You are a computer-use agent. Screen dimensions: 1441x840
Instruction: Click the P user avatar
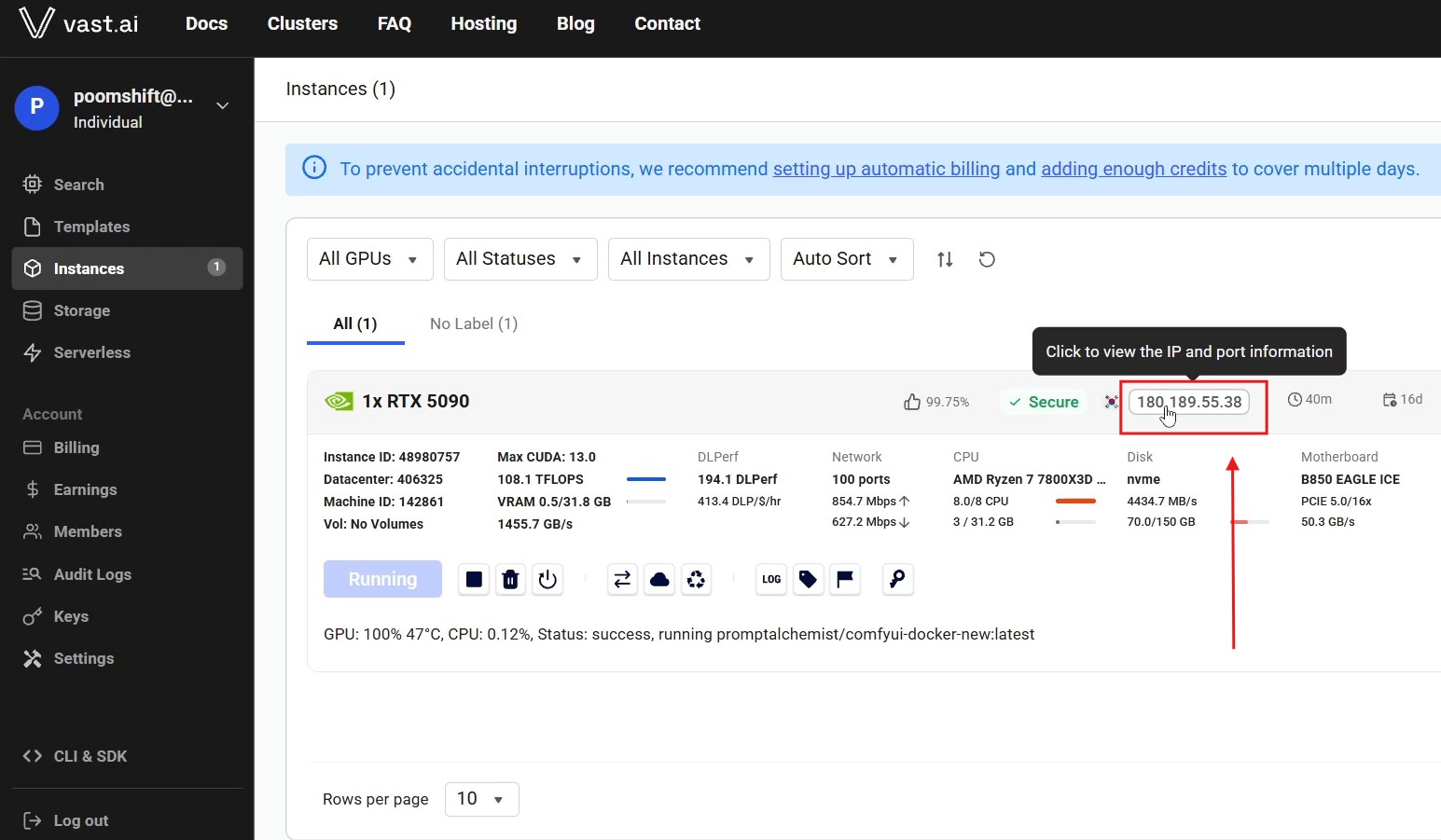tap(37, 107)
